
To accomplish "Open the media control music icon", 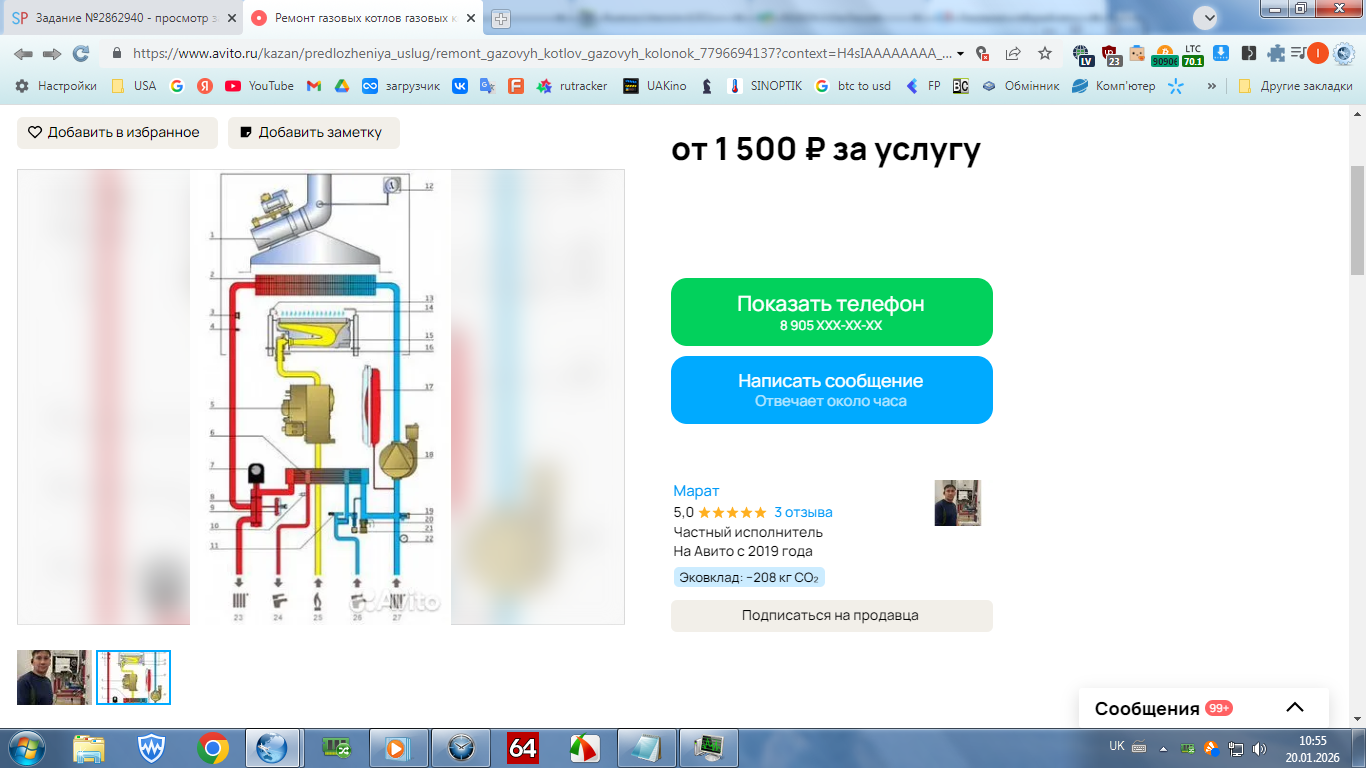I will (1298, 53).
